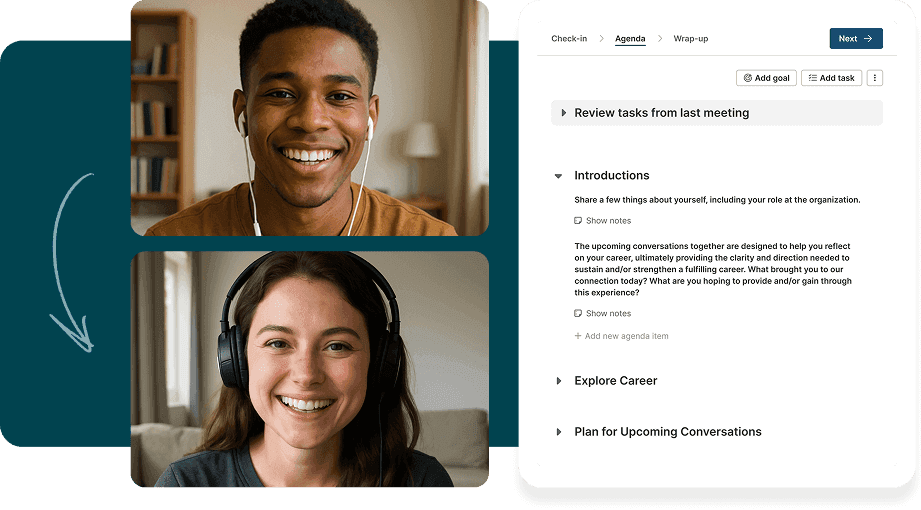
Task: Click the checklist icon in Add task
Action: point(812,78)
